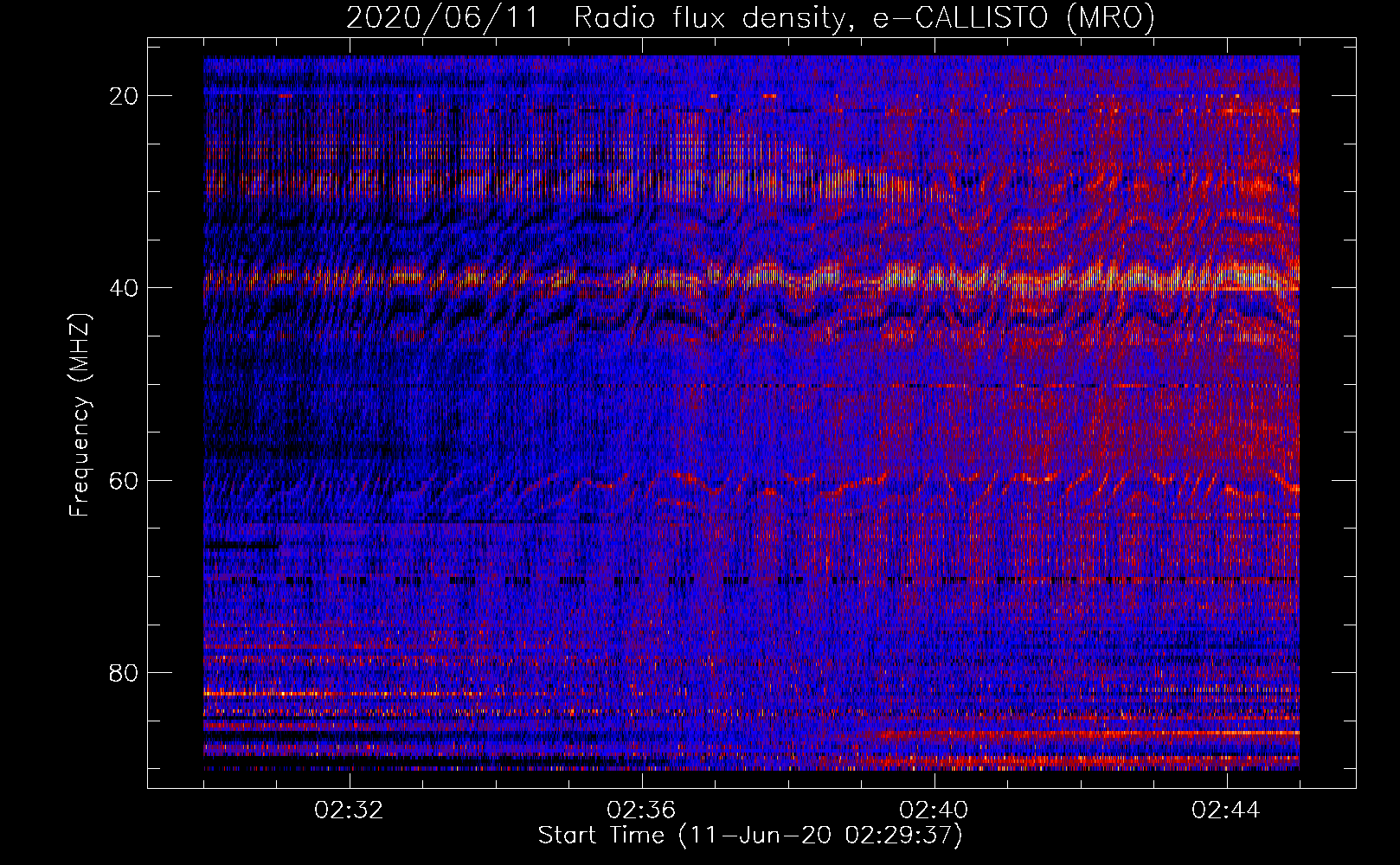Click the plot title '2020/06/11 Radio flux density, e-CALLISTO (MRO)'
The width and height of the screenshot is (1400, 865).
tap(750, 18)
